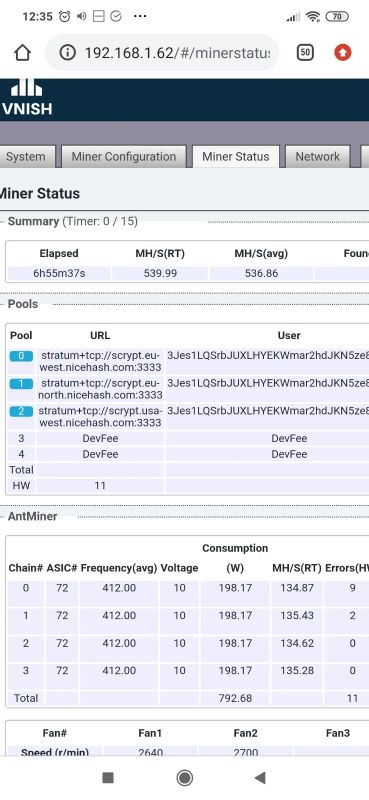Tap the scrypt.eu-north.nicehash.com pool URL
Screen dimensions: 369x800
click(101, 389)
